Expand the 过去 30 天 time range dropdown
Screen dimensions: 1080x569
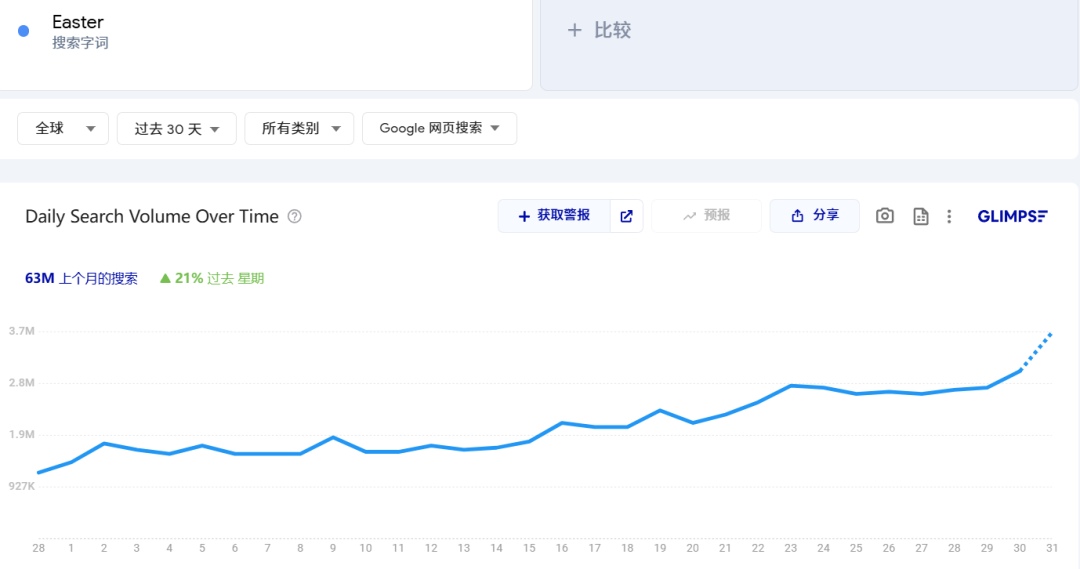click(x=176, y=128)
